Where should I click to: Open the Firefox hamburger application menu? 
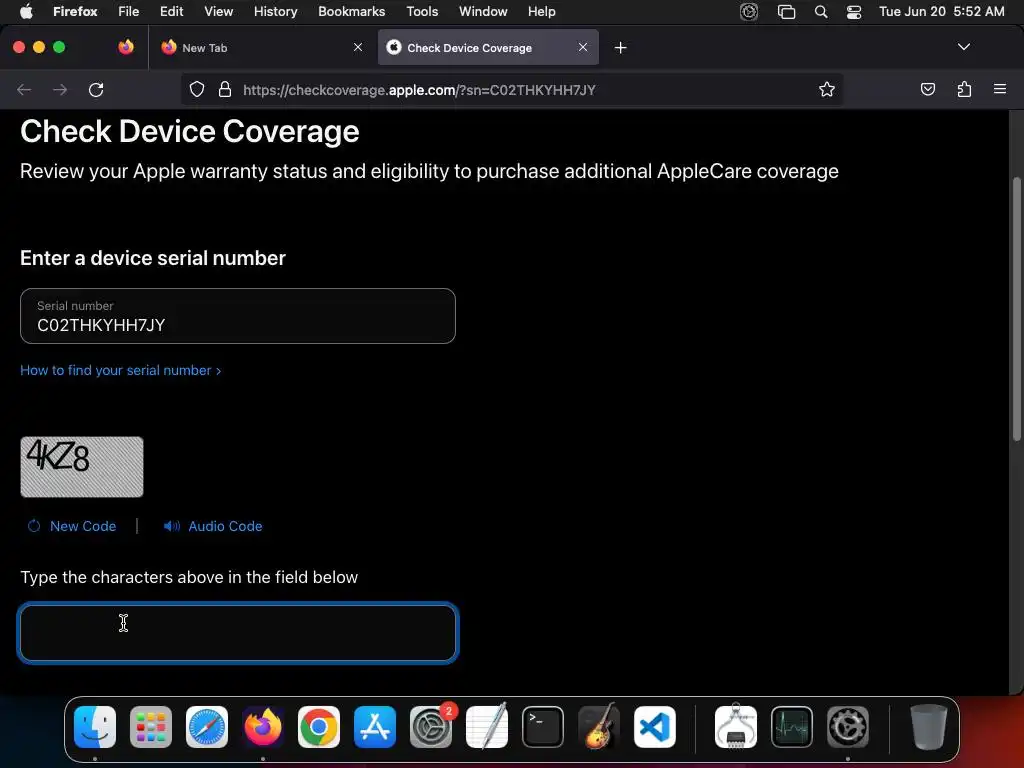(1000, 89)
